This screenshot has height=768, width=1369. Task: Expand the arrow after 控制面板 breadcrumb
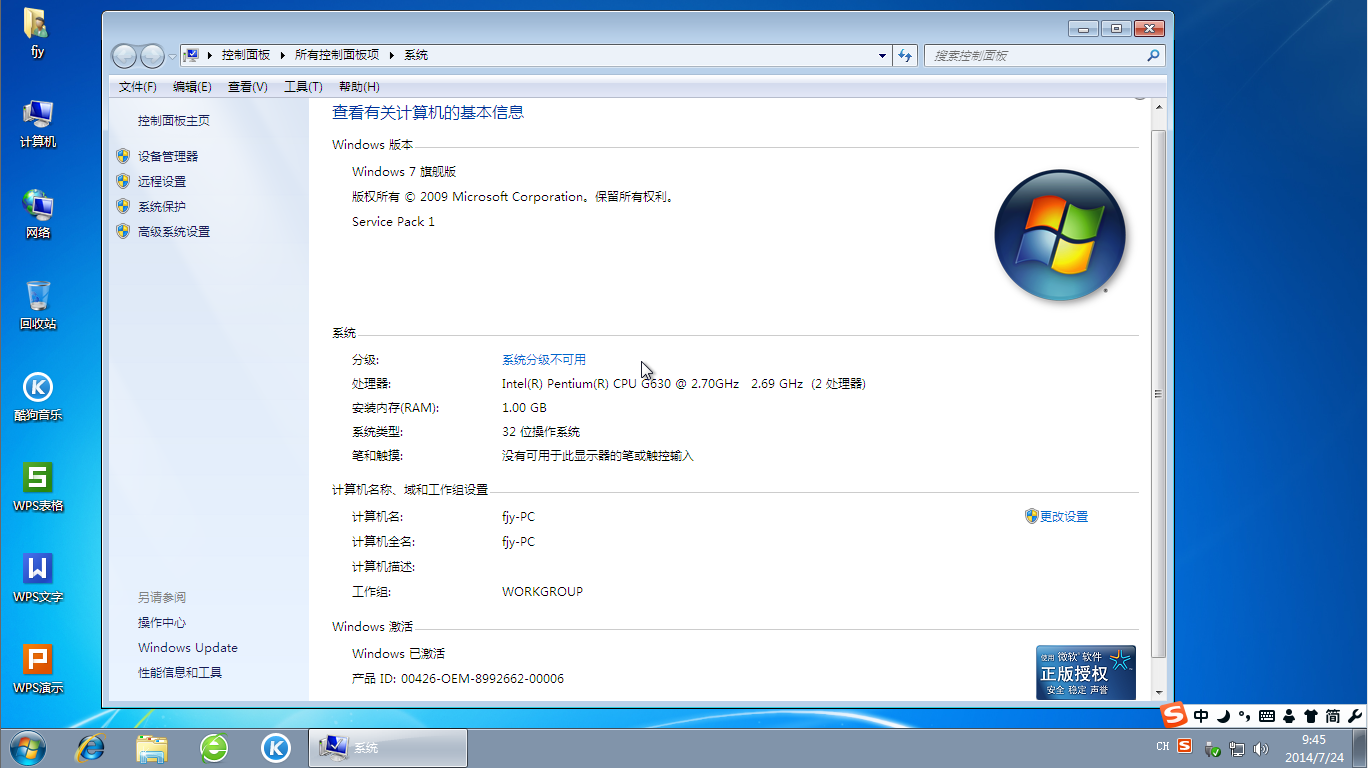tap(282, 56)
